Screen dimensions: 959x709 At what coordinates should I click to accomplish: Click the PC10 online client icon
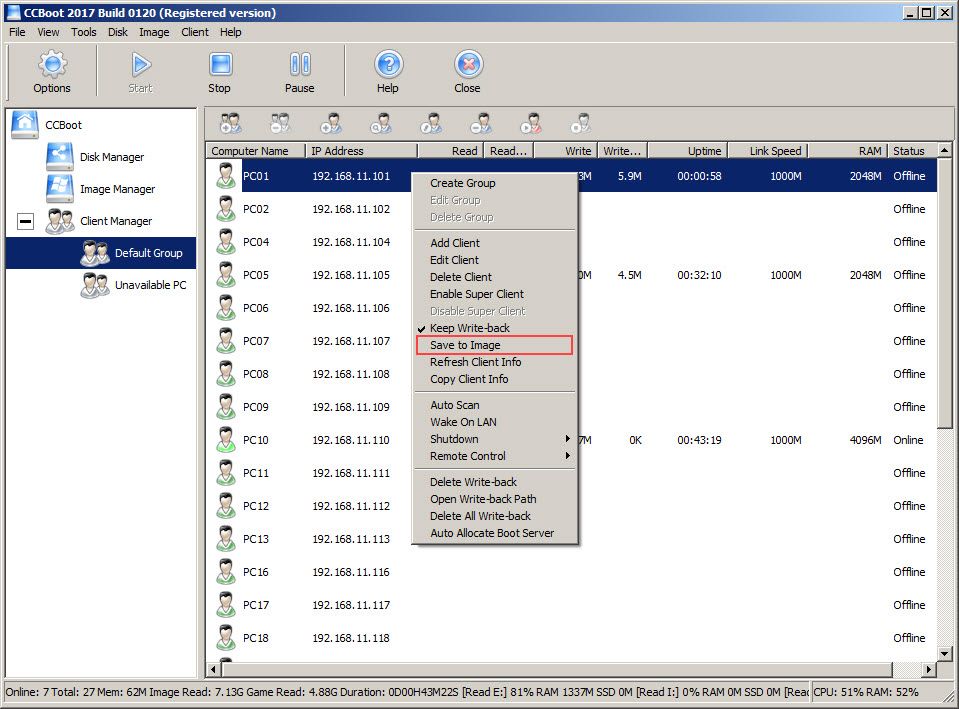(x=226, y=440)
